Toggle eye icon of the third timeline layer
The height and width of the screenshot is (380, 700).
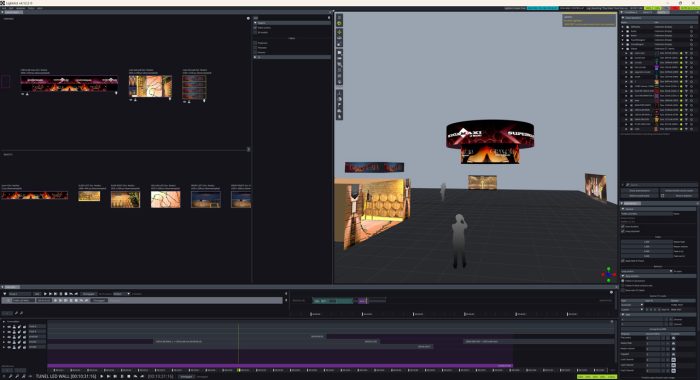pyautogui.click(x=8, y=337)
